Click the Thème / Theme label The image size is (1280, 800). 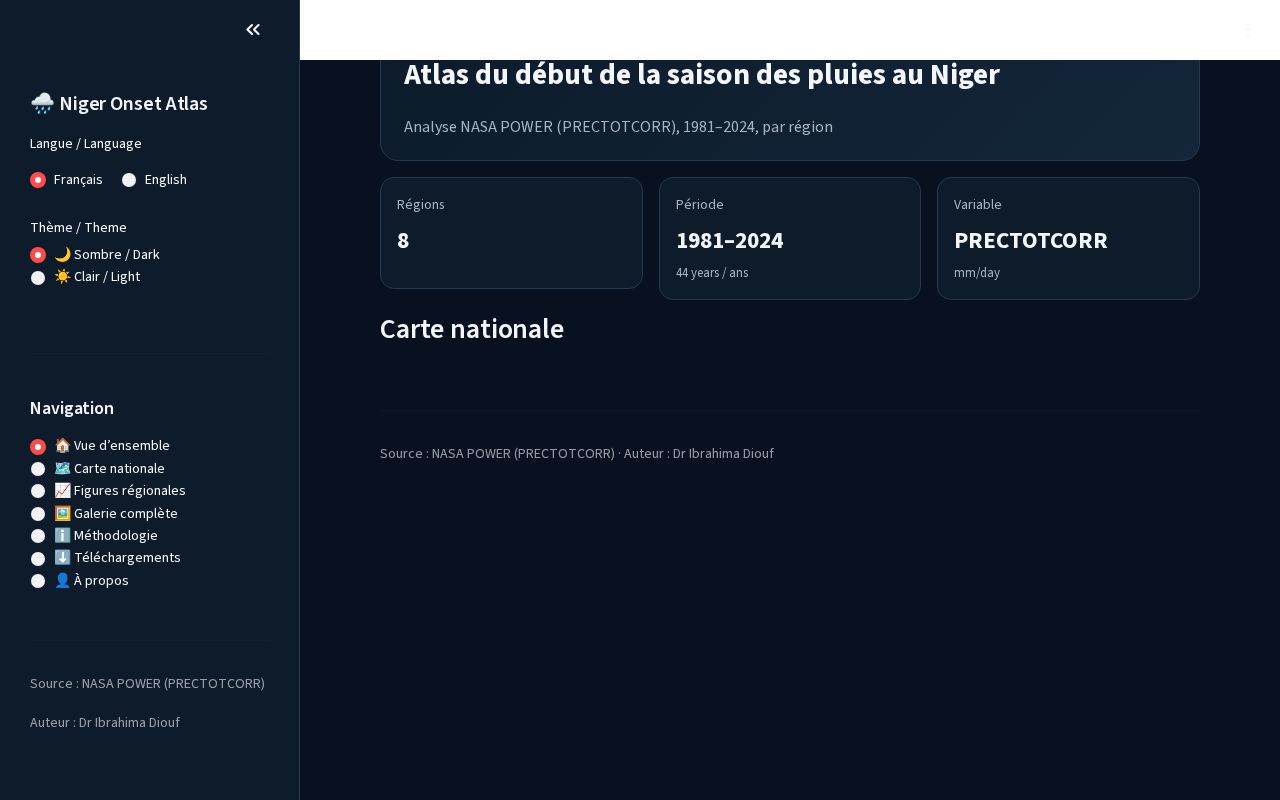pyautogui.click(x=78, y=228)
